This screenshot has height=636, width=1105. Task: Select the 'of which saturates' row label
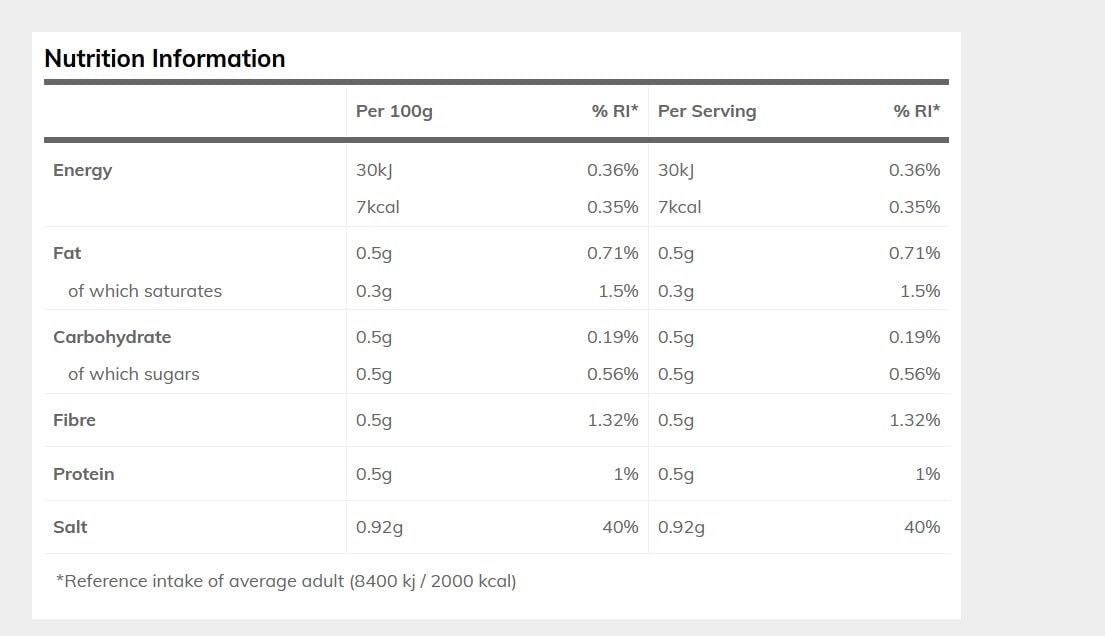(145, 291)
